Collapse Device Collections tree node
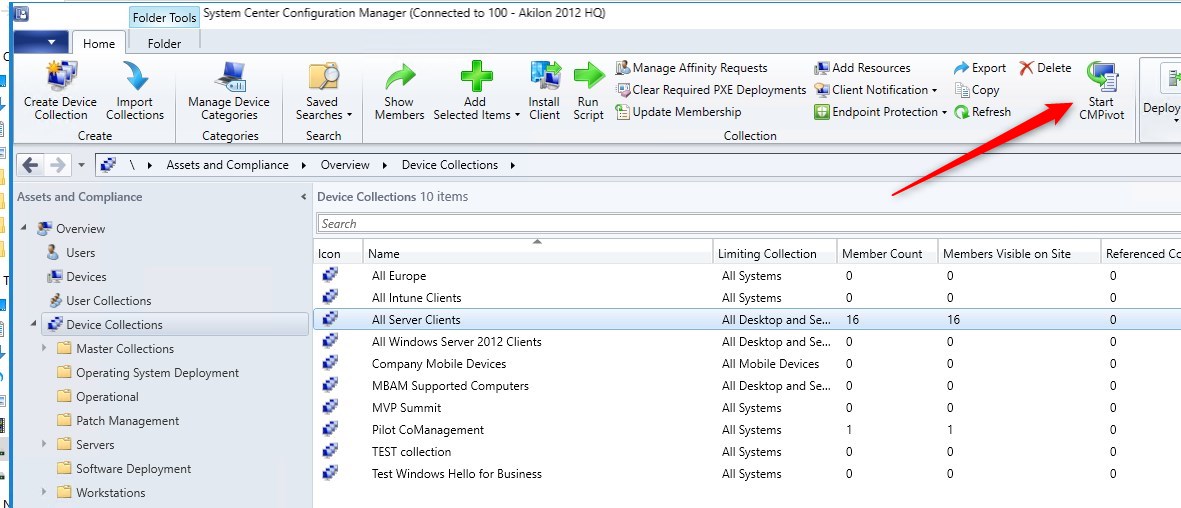The height and width of the screenshot is (508, 1181). click(34, 324)
